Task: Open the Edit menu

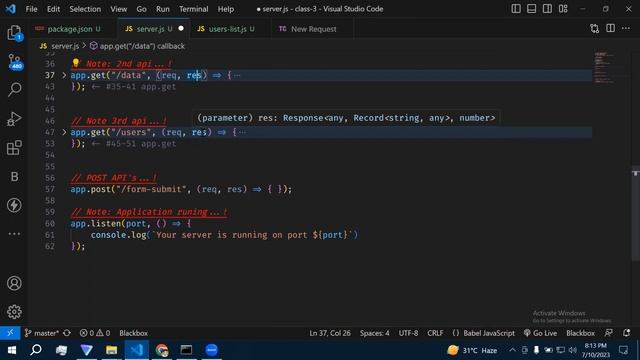Action: point(53,9)
